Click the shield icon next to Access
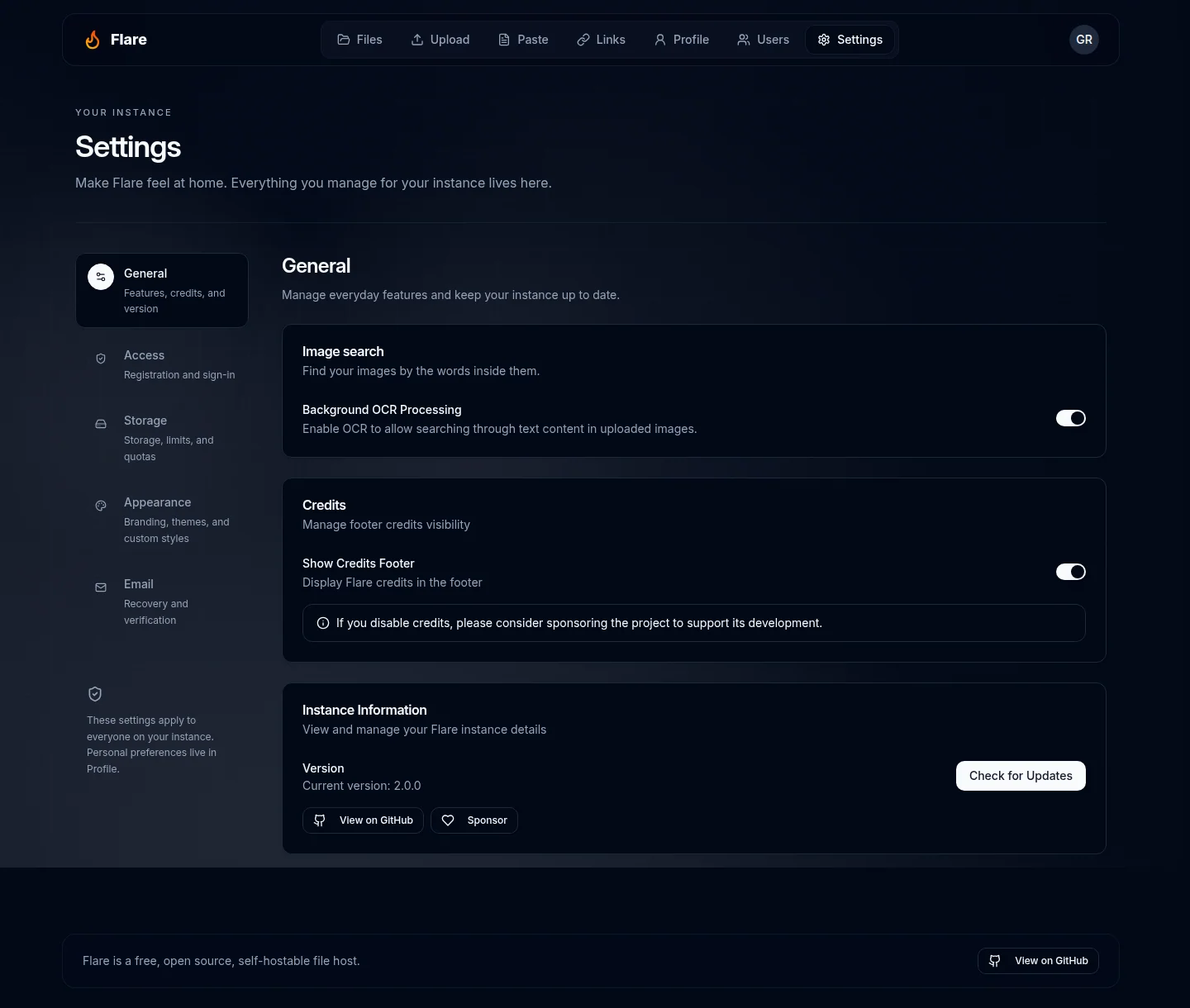The width and height of the screenshot is (1190, 1008). coord(101,359)
